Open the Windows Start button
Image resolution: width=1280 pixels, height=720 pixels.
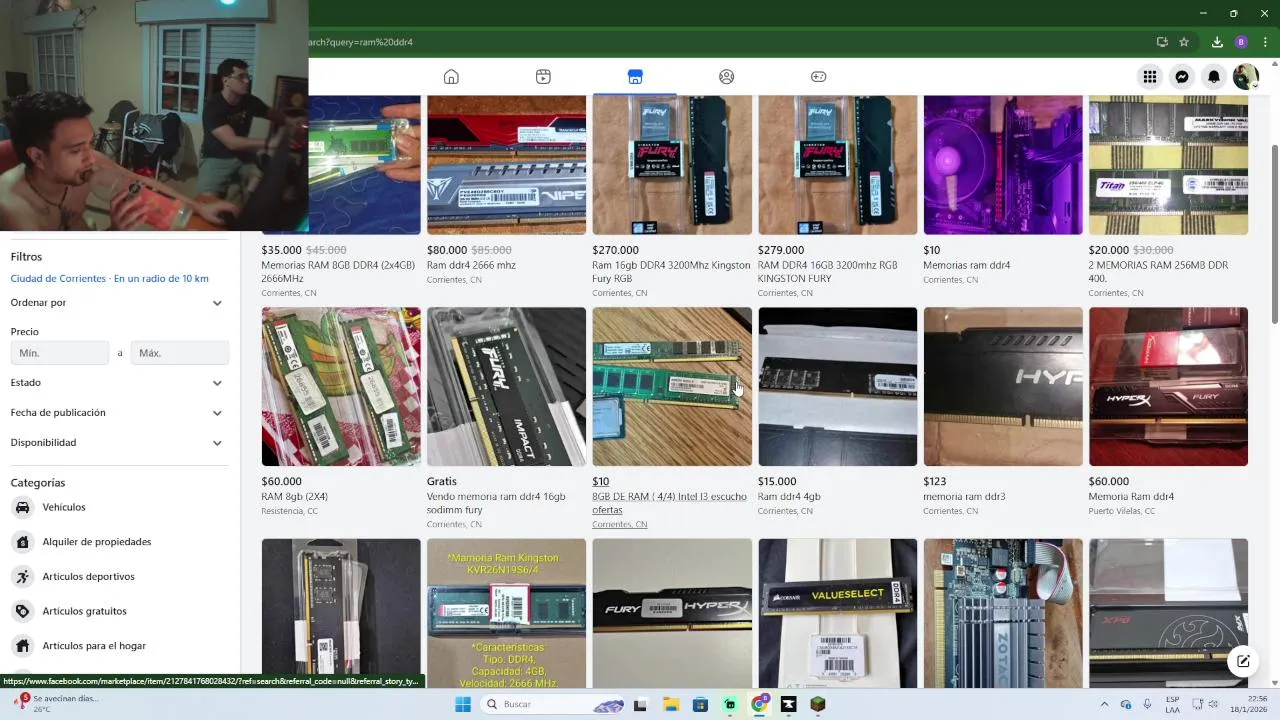(463, 704)
